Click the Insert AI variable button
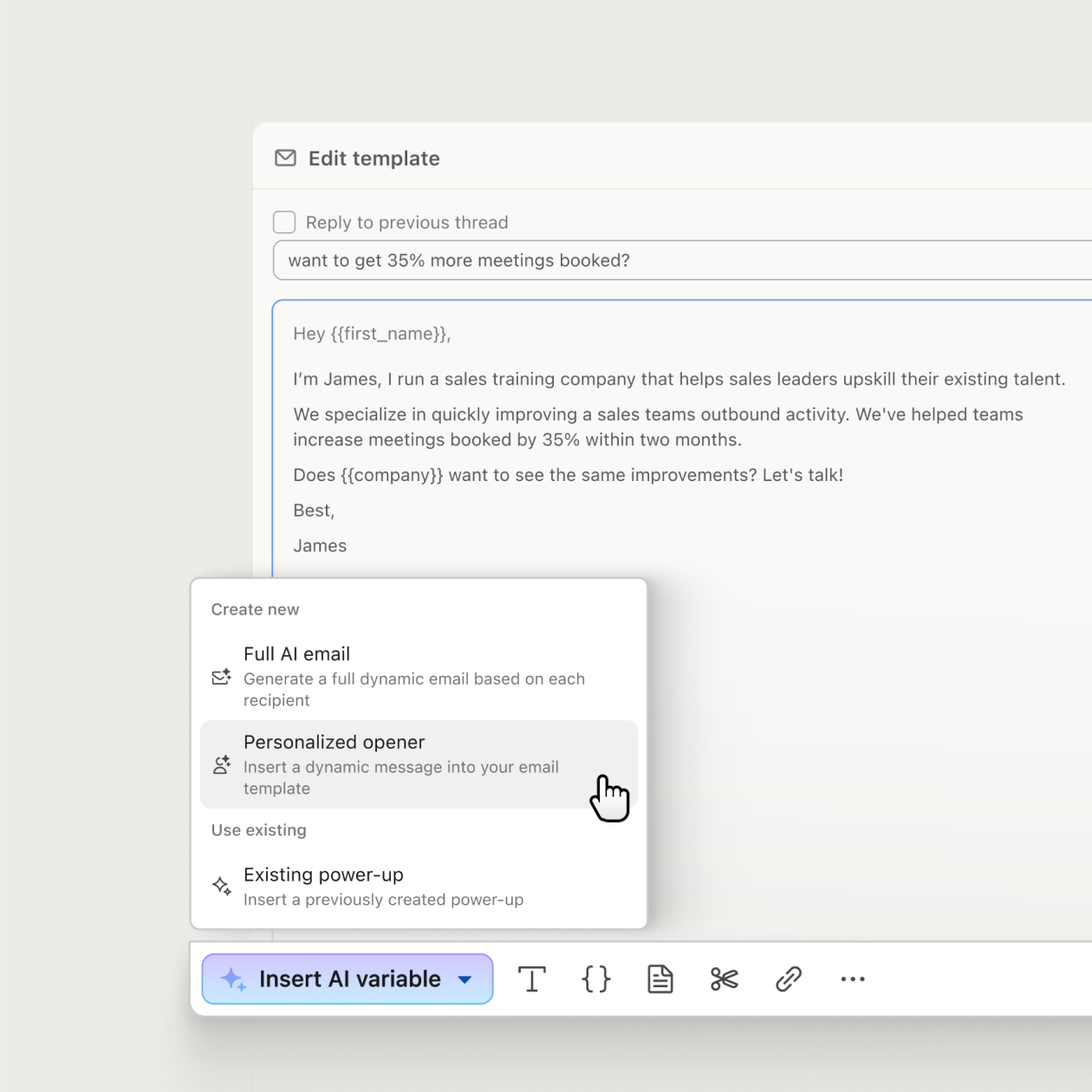 (x=347, y=978)
